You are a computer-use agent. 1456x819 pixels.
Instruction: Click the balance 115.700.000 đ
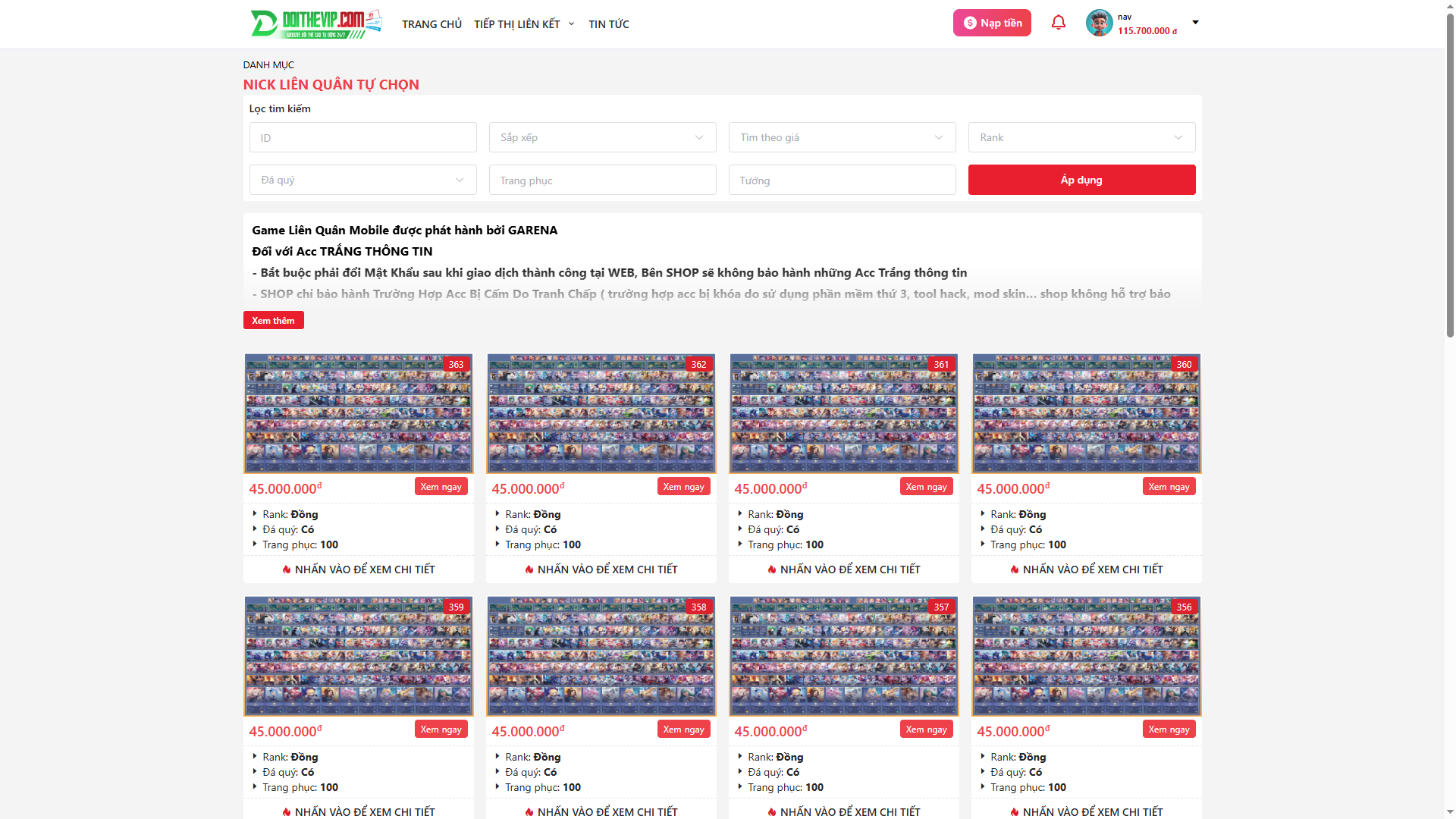click(1147, 31)
